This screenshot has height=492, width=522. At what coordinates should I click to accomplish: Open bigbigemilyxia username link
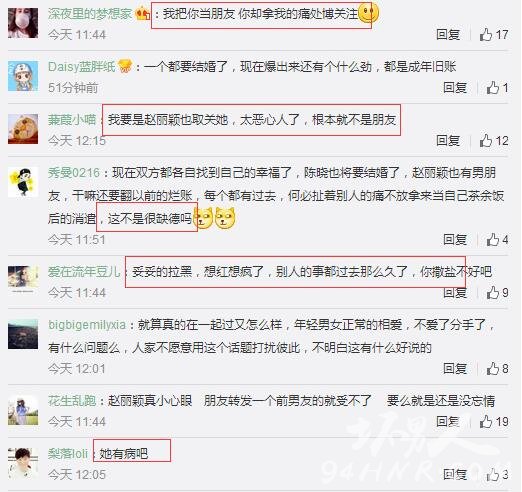pos(87,325)
